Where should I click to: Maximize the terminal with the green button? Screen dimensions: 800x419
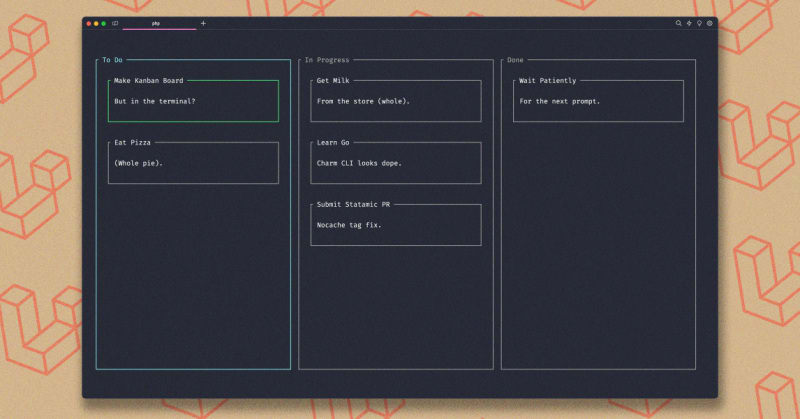click(x=103, y=23)
